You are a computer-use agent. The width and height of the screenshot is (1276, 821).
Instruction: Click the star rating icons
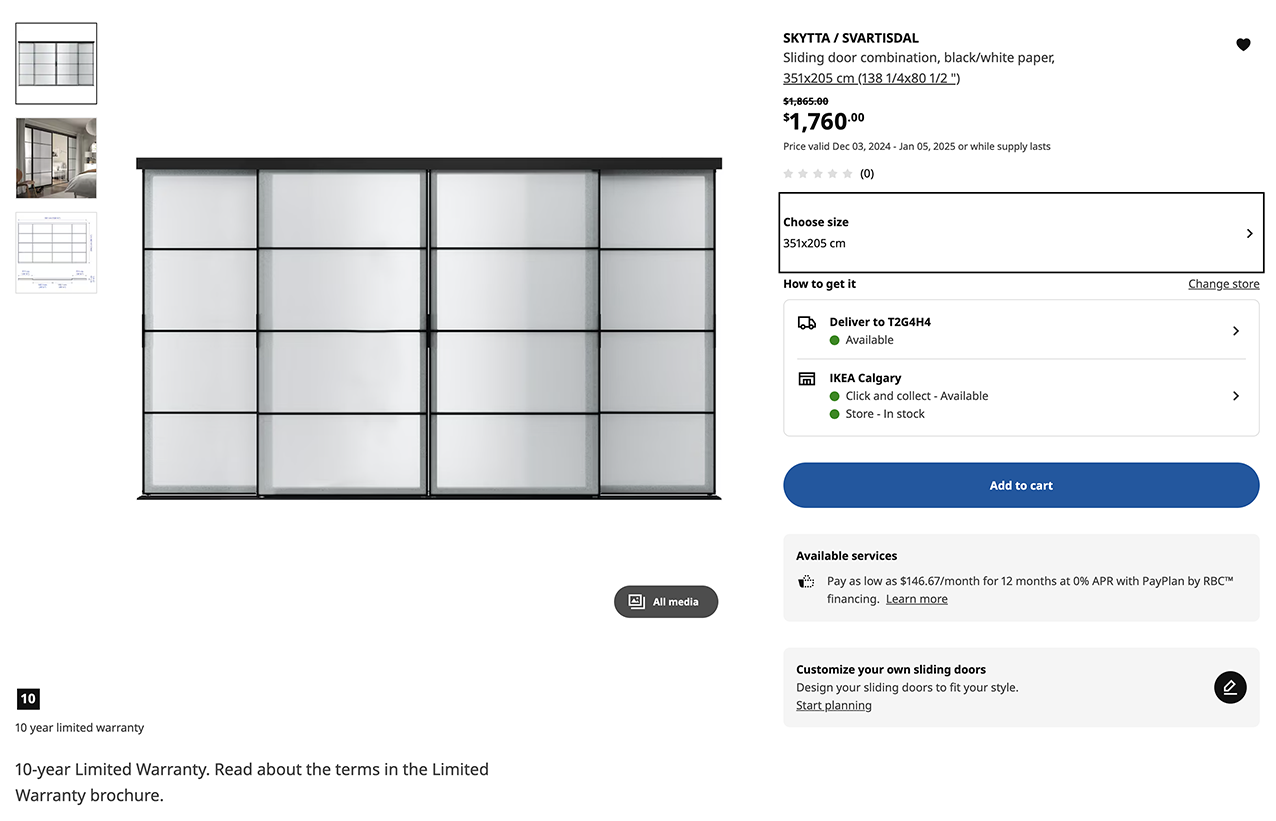[x=817, y=173]
